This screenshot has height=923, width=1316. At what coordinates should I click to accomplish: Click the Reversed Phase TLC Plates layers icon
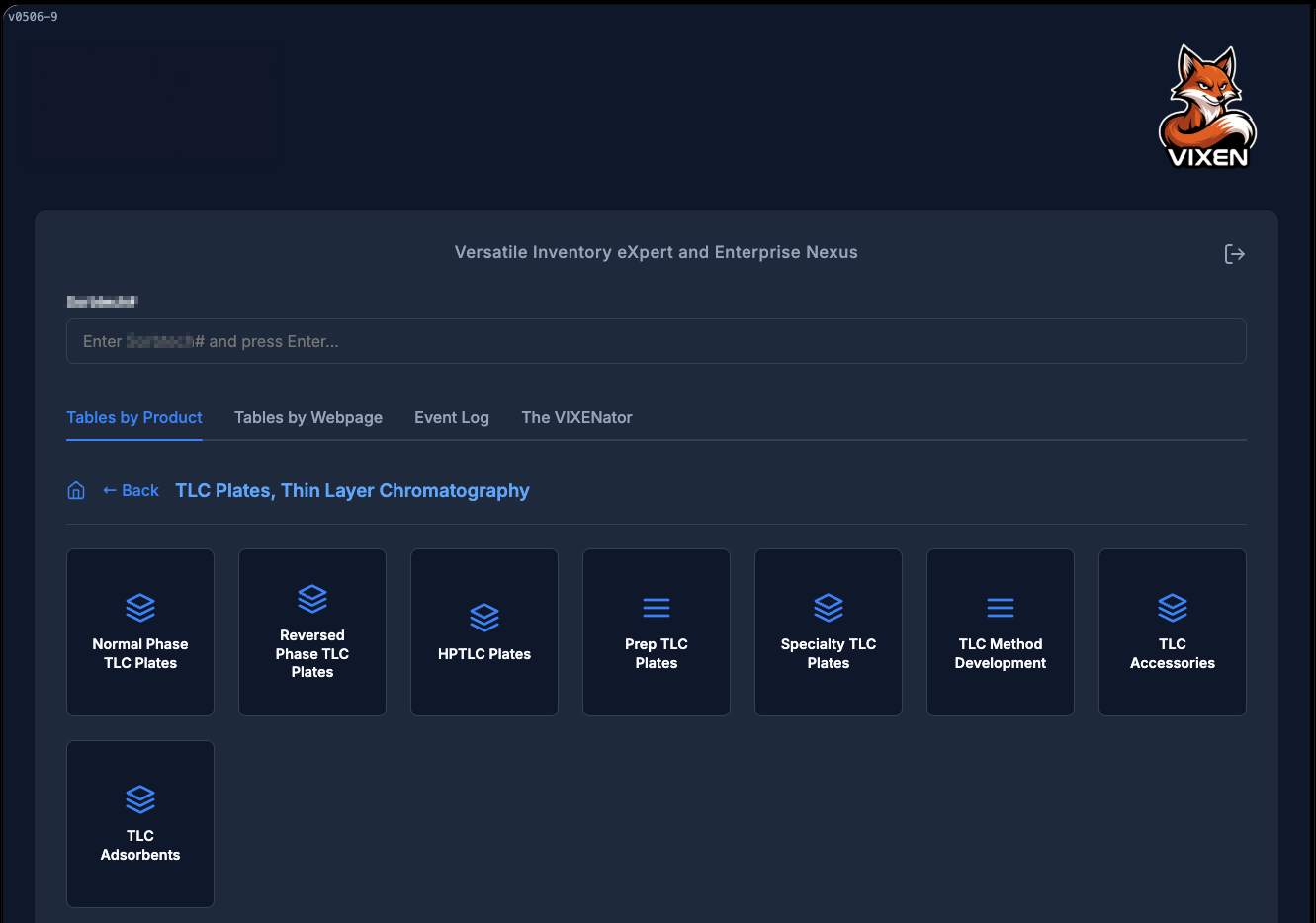pyautogui.click(x=312, y=598)
